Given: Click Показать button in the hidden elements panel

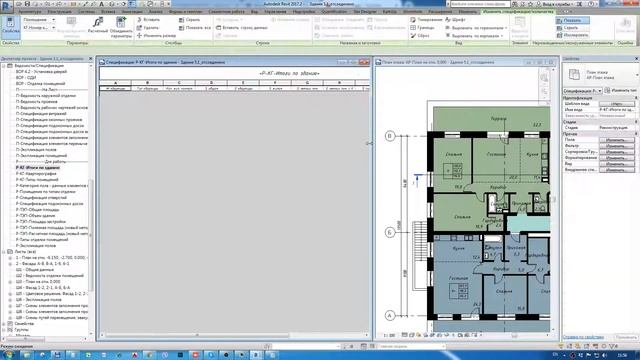Looking at the screenshot, I should tap(573, 20).
